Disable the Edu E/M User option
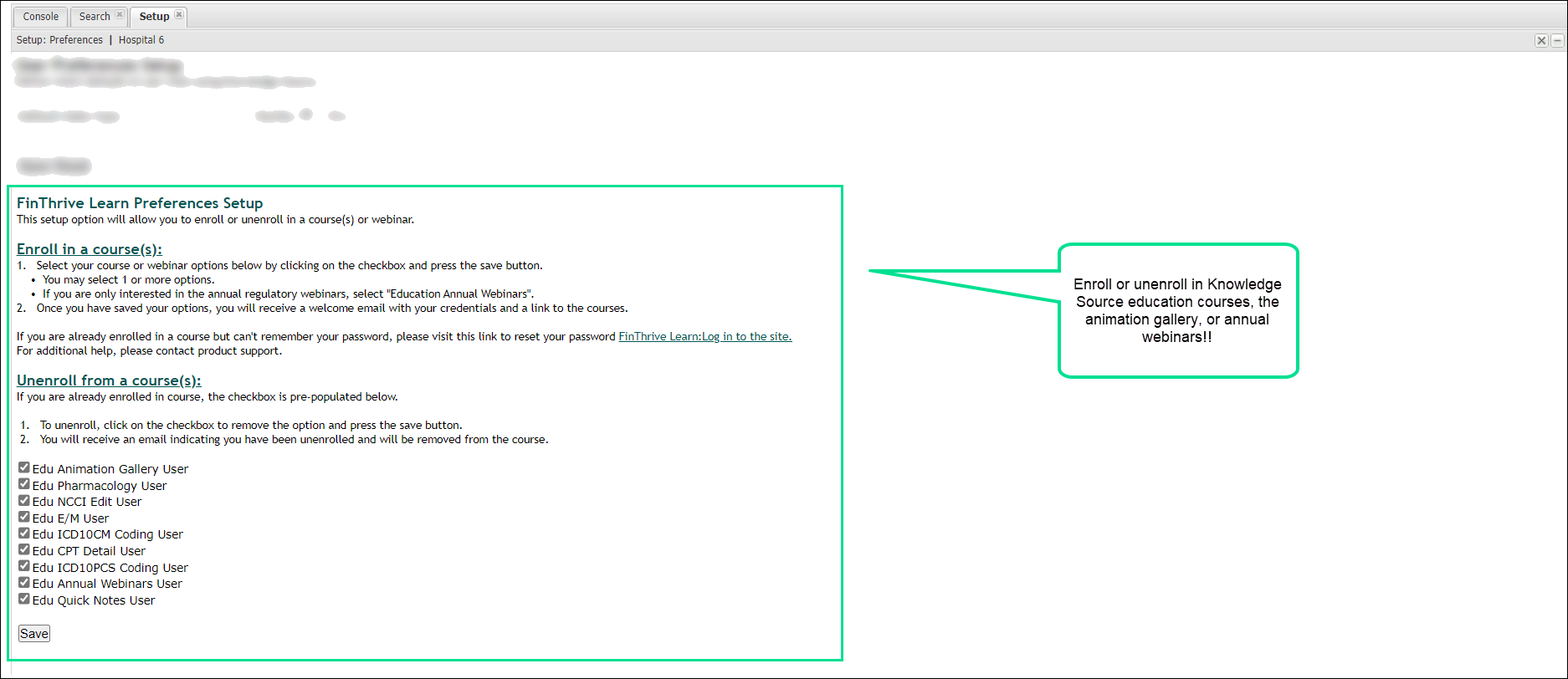 tap(24, 517)
